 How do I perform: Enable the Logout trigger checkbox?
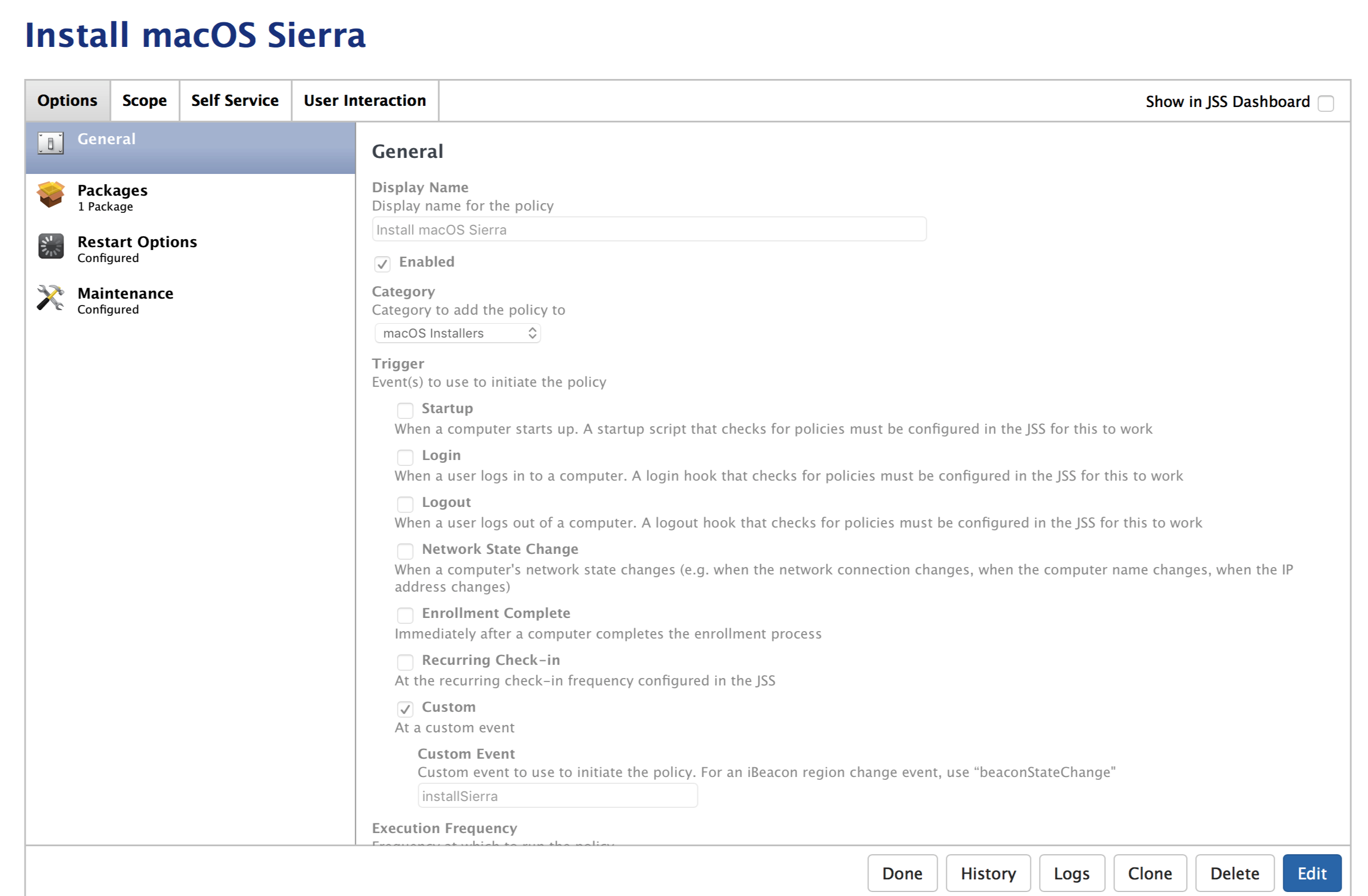click(405, 505)
